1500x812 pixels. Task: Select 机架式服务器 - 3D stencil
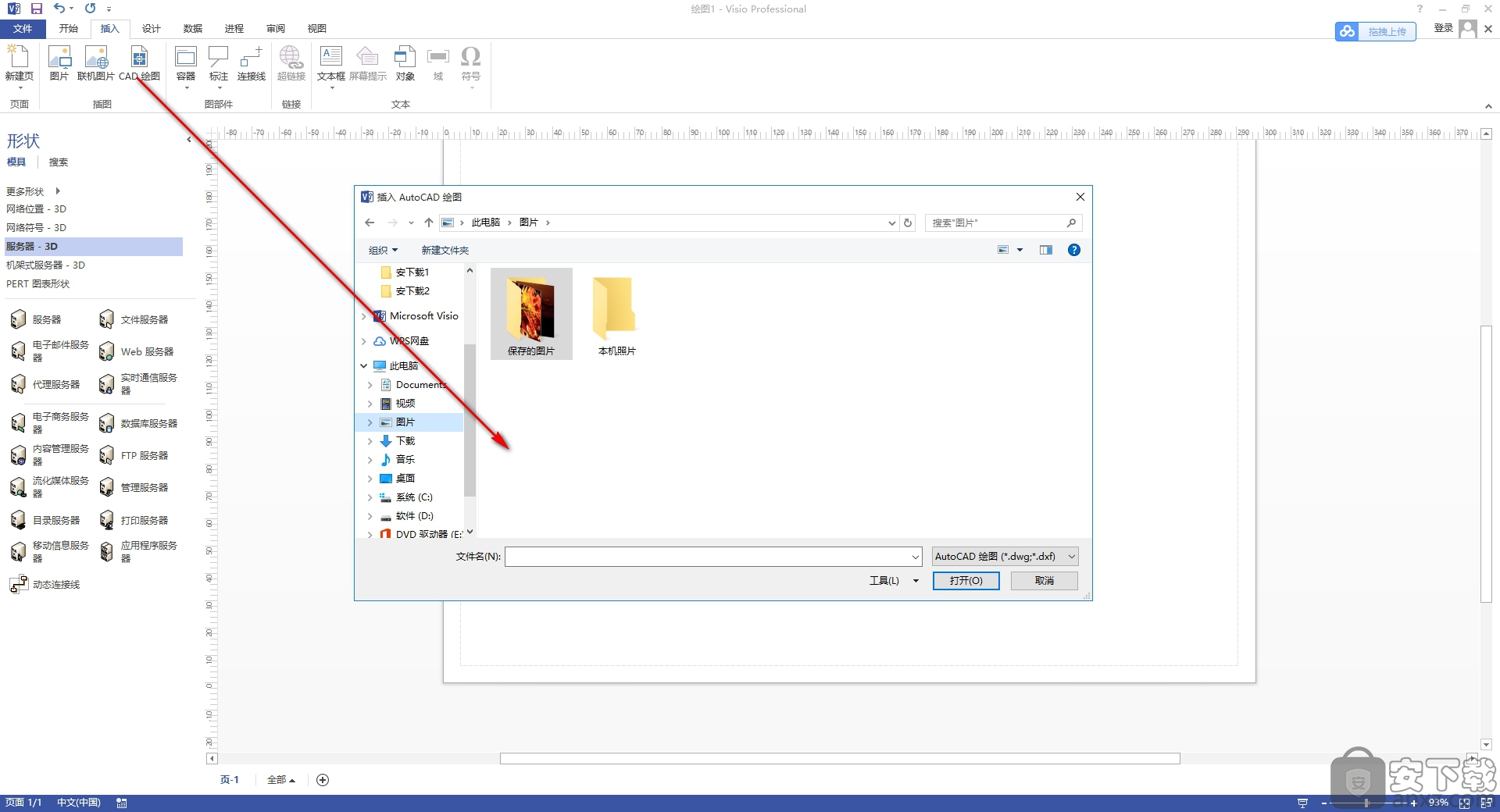pos(45,265)
